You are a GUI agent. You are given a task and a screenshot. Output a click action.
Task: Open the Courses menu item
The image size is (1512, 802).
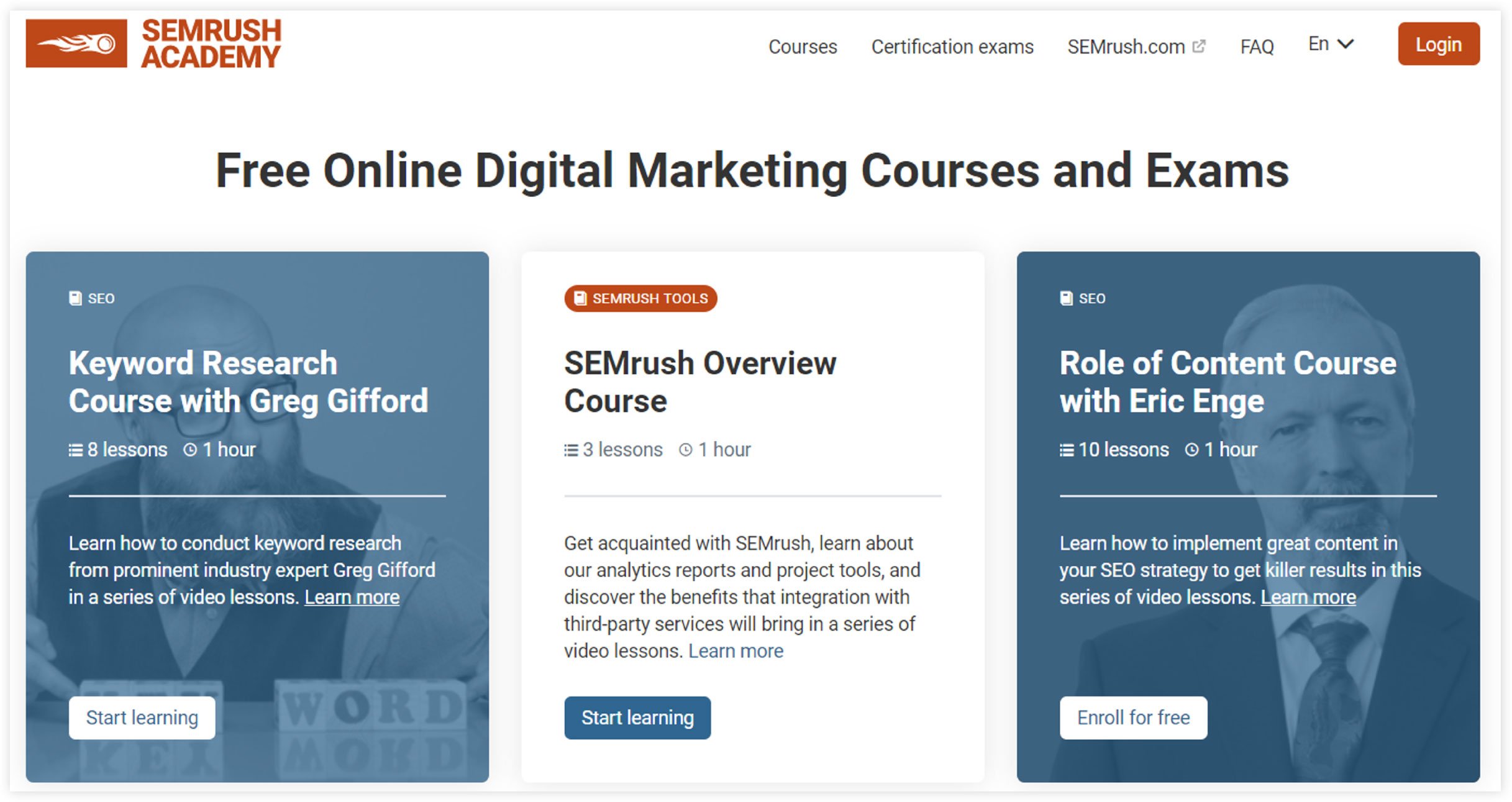(x=803, y=47)
